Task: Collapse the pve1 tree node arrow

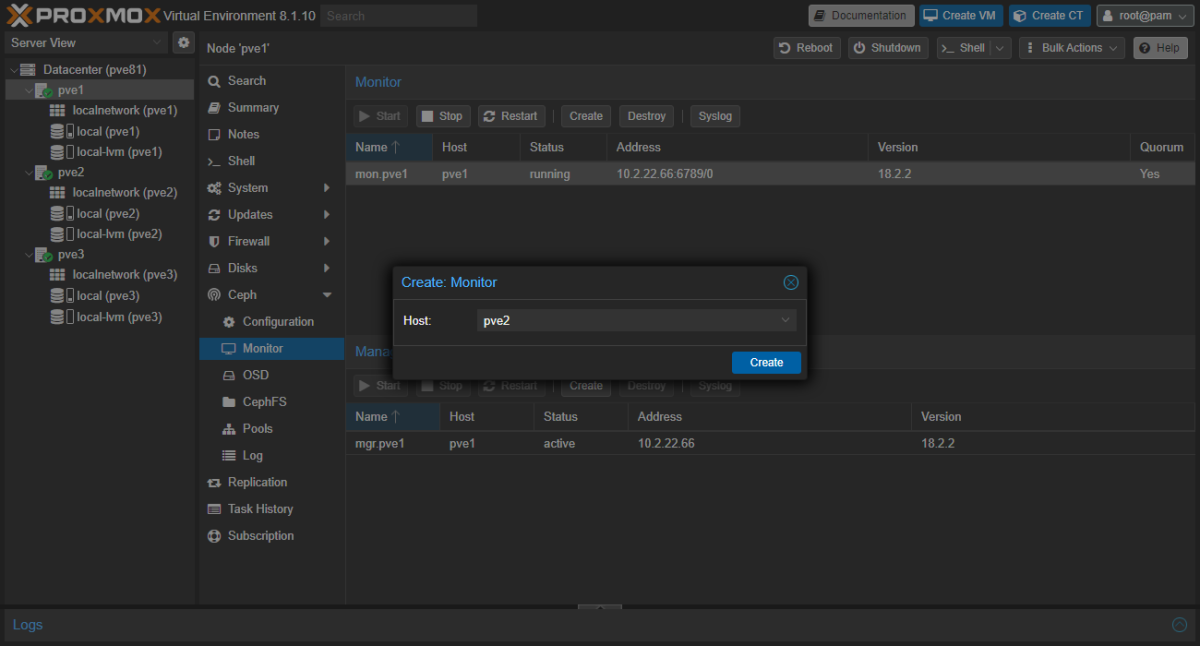Action: (28, 90)
